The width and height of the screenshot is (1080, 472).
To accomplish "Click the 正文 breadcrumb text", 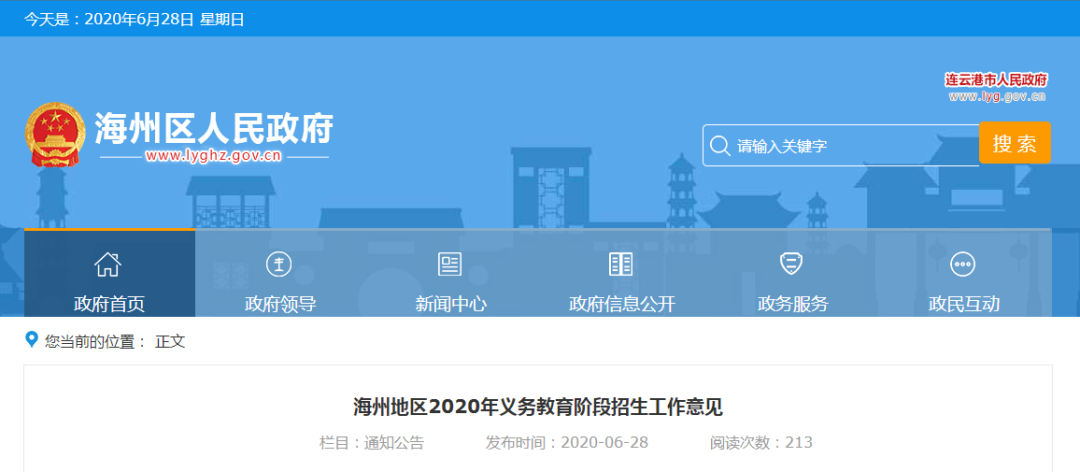I will click(169, 341).
